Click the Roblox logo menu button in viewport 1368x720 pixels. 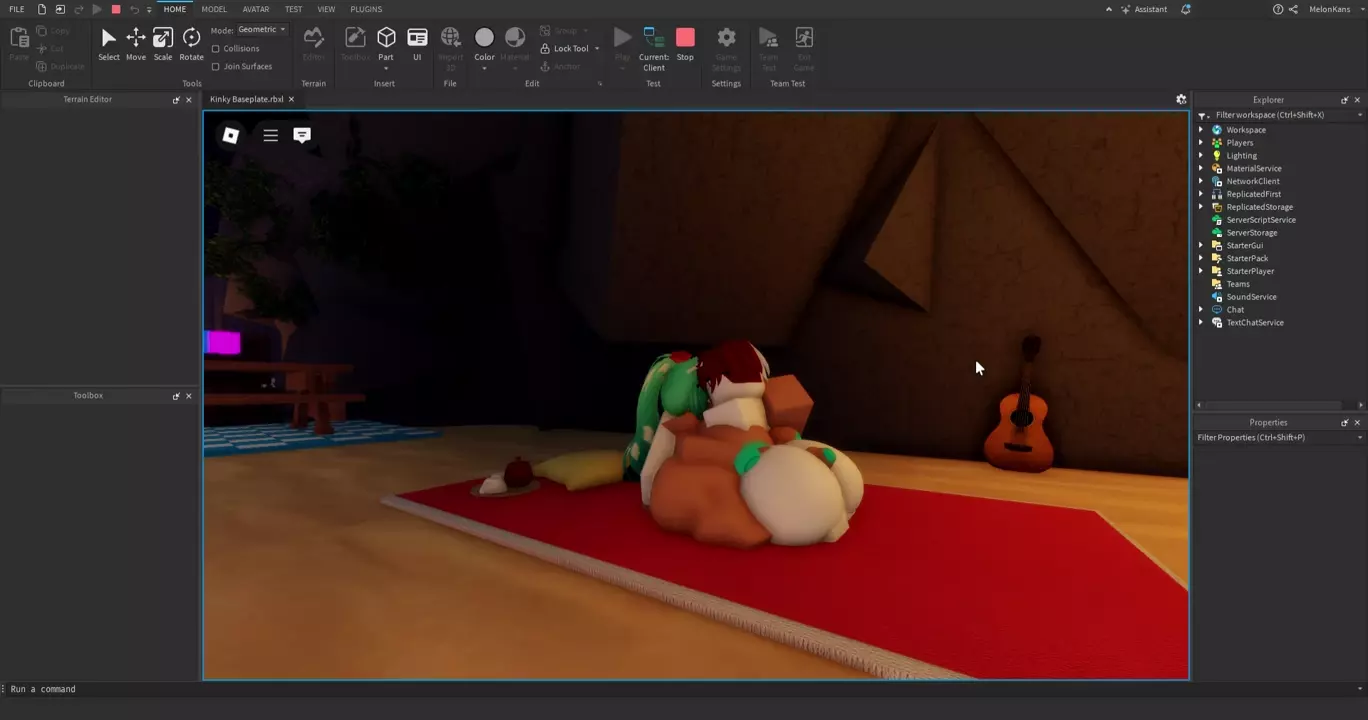point(230,135)
